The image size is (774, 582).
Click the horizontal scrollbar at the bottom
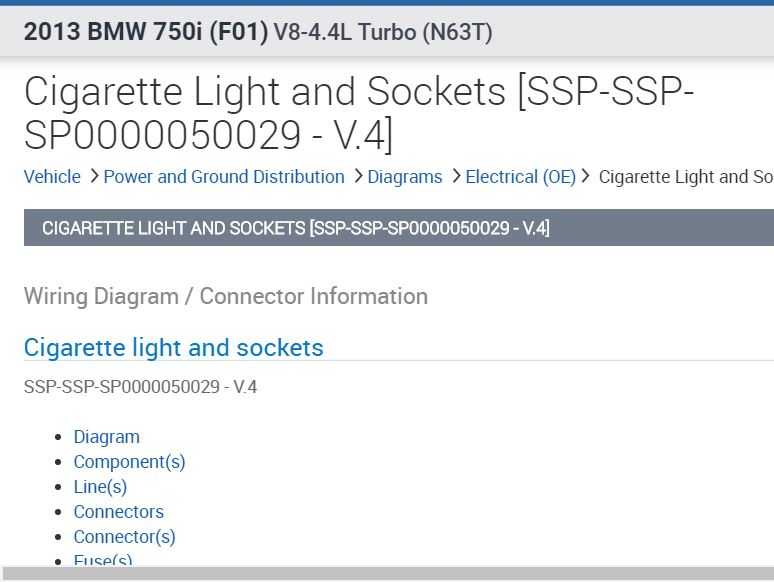coord(387,574)
